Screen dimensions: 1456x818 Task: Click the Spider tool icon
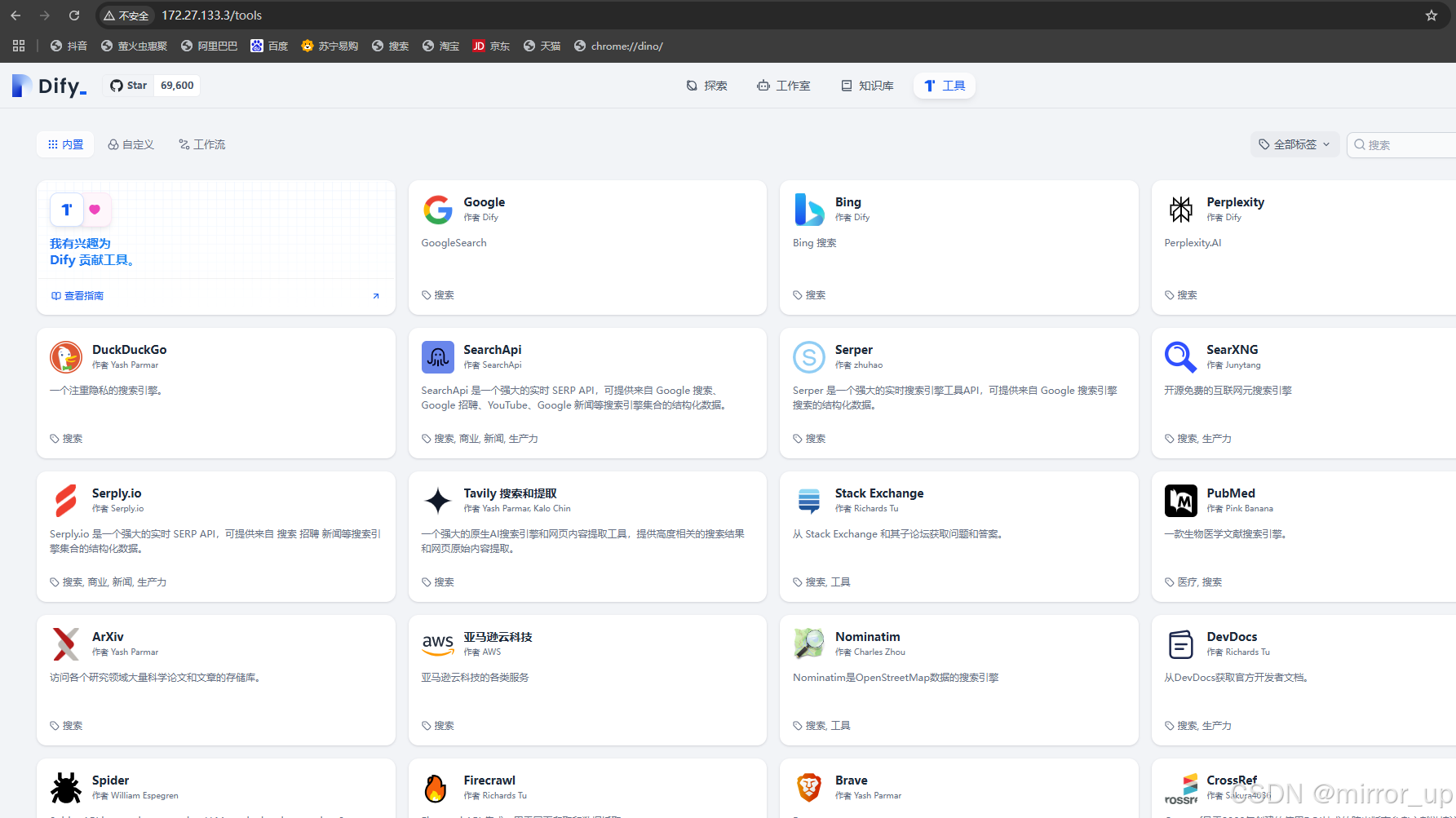click(66, 788)
